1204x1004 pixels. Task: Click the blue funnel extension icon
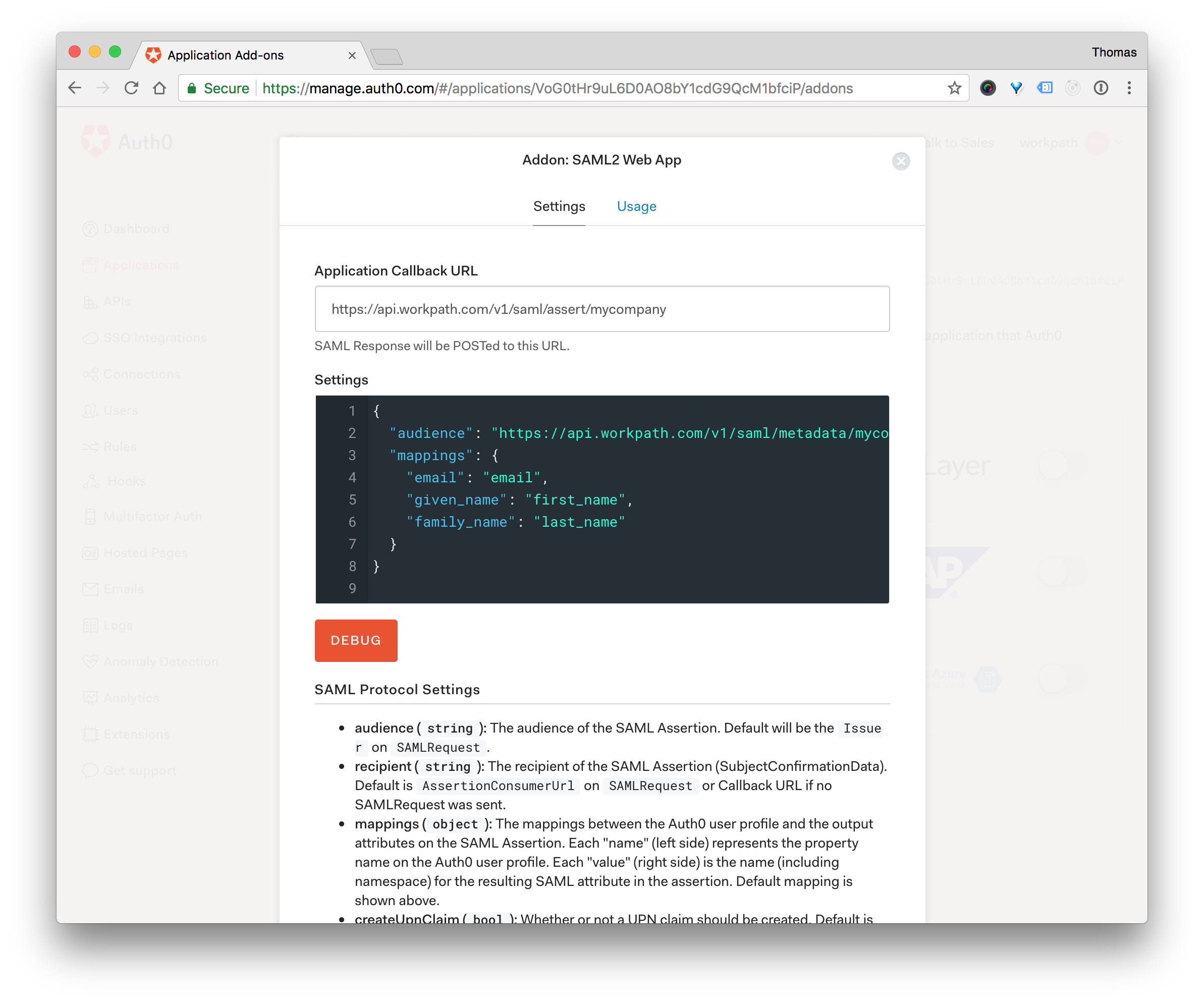click(1016, 88)
